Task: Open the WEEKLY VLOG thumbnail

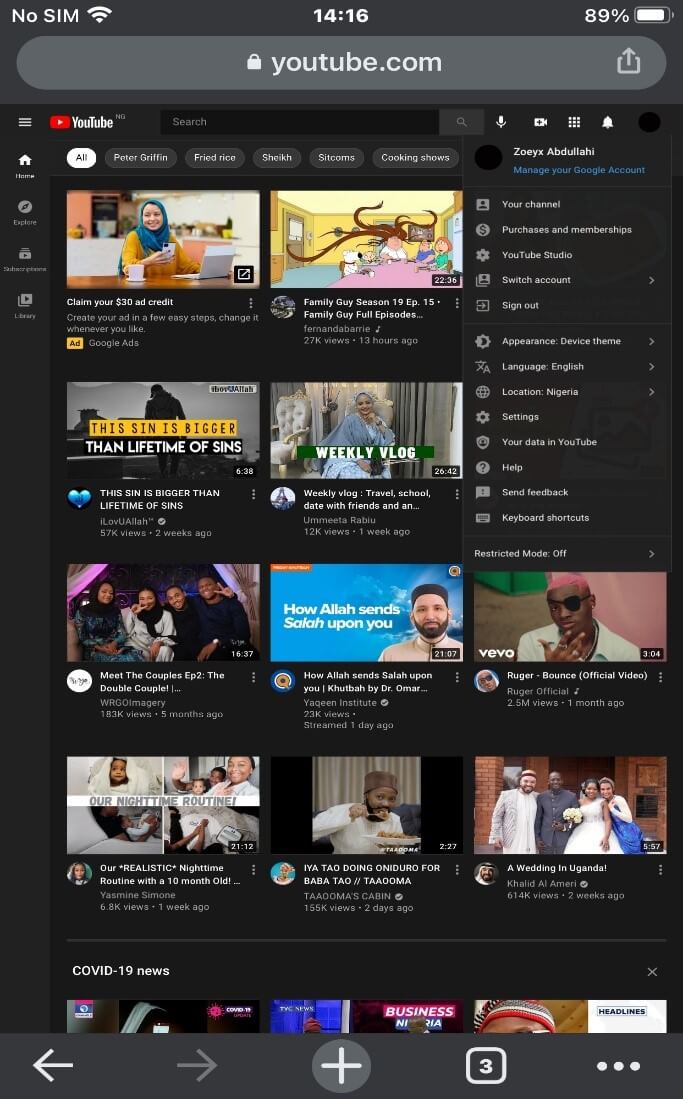Action: (366, 430)
